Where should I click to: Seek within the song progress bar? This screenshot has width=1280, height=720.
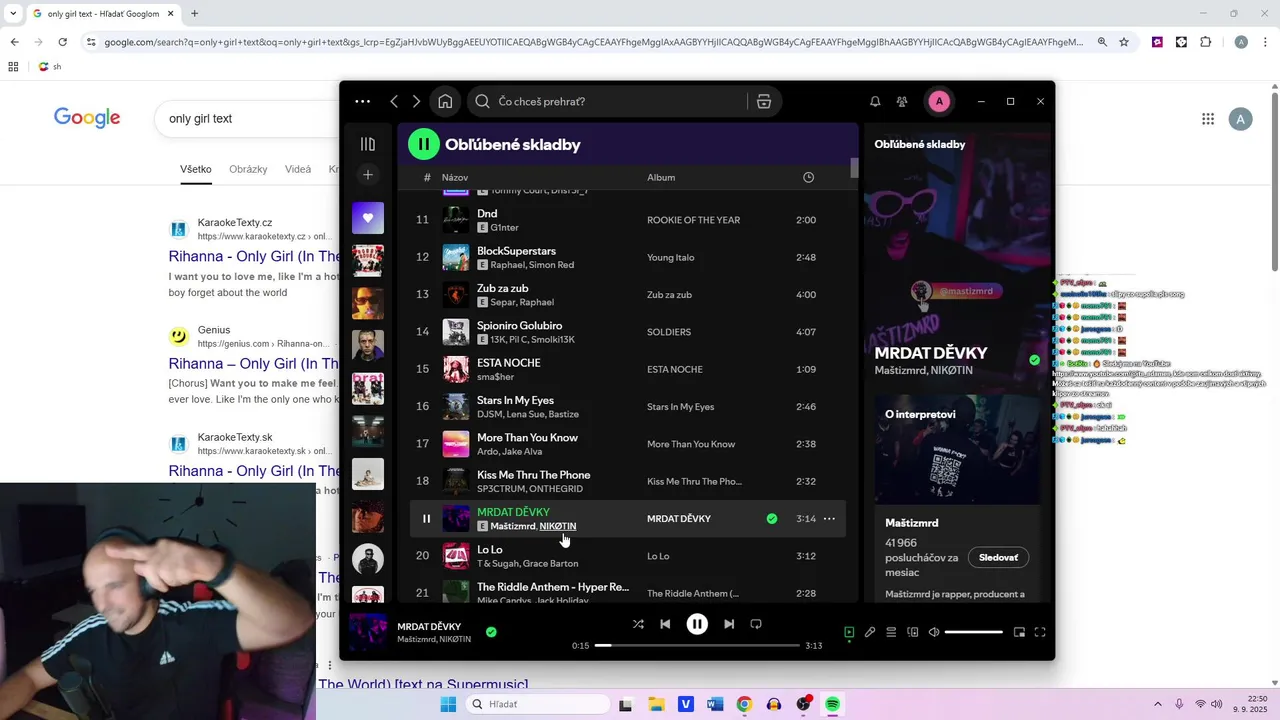[x=697, y=646]
